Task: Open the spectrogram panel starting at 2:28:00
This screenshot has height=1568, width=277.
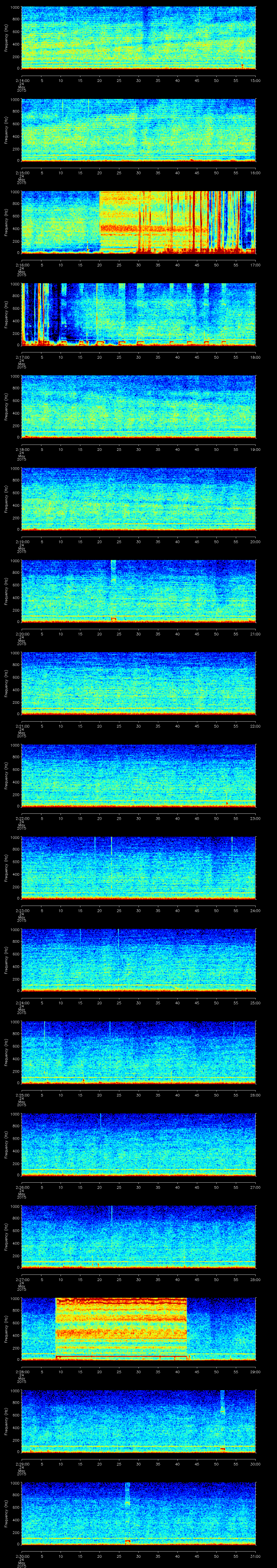Action: pos(139,1329)
